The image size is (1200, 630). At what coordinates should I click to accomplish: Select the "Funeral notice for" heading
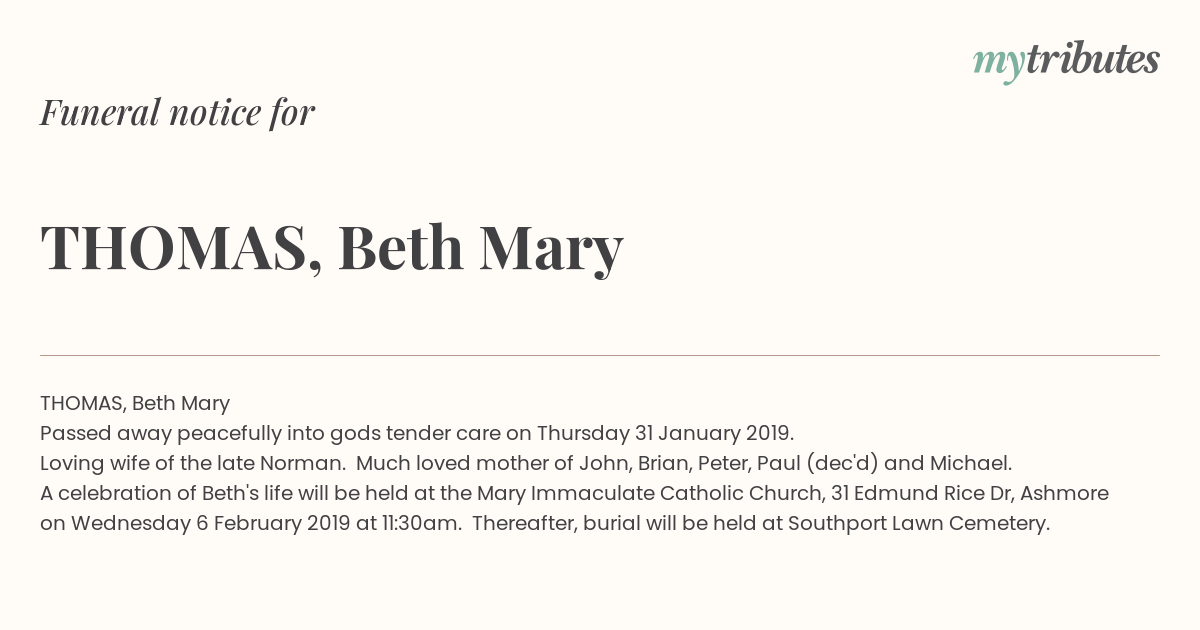pos(177,113)
